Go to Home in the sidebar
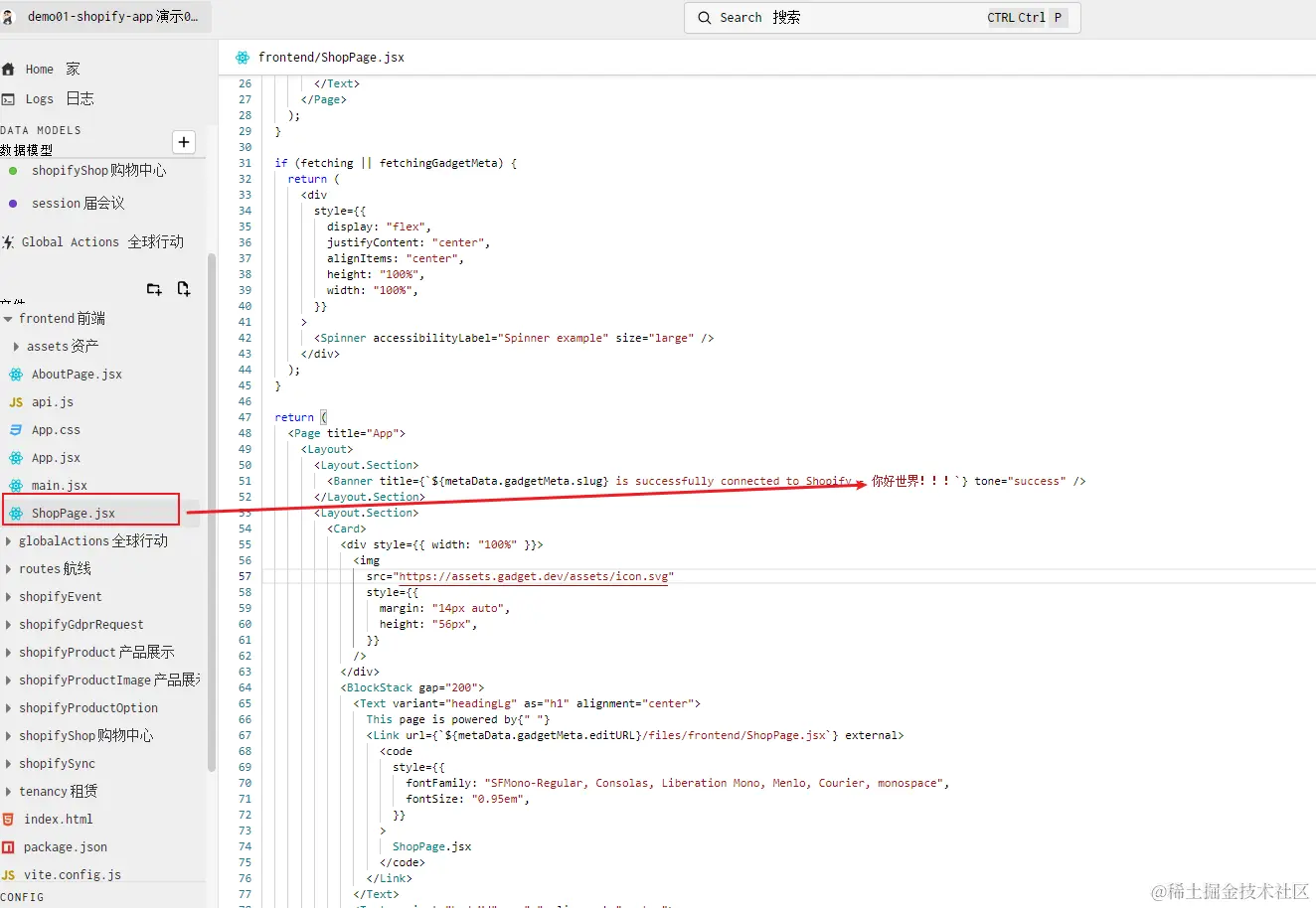The height and width of the screenshot is (908, 1316). 53,70
